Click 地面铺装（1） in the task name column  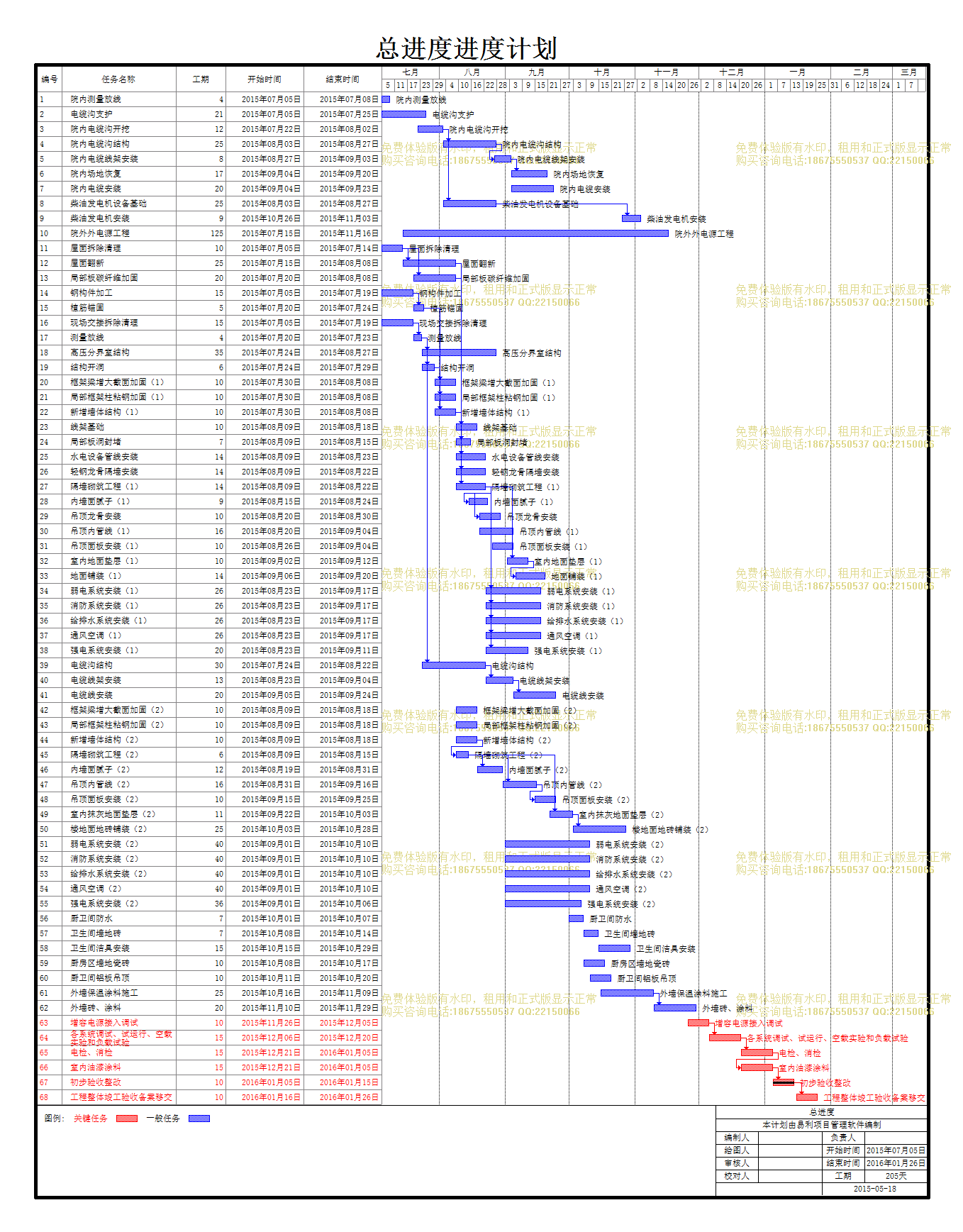click(96, 576)
